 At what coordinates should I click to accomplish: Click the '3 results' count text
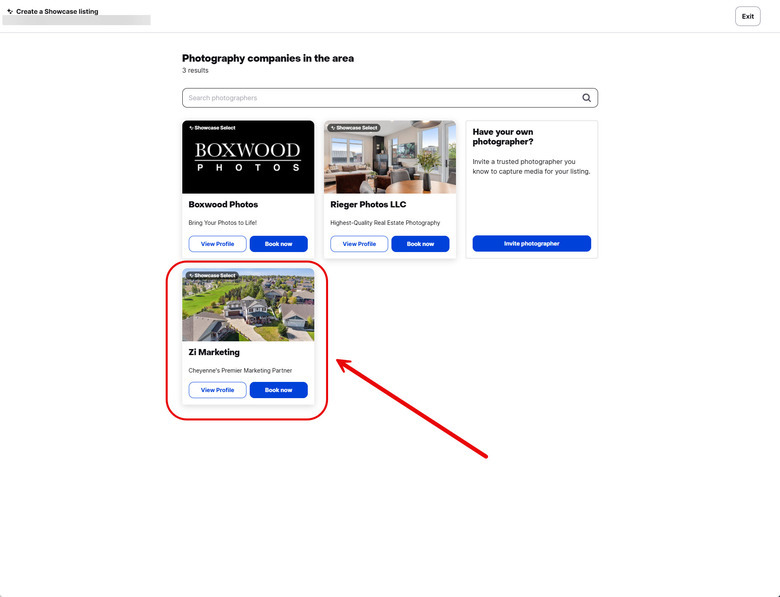195,70
